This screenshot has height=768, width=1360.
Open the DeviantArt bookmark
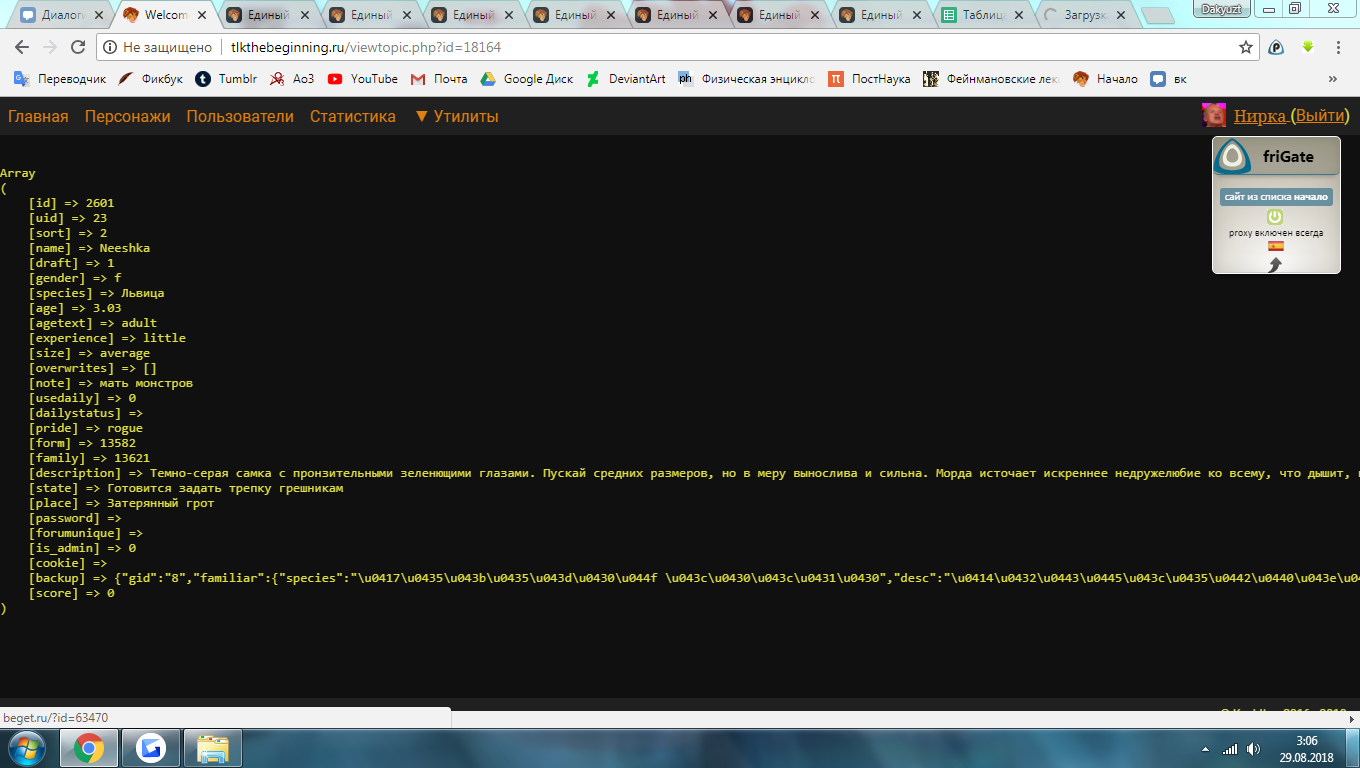coord(626,79)
